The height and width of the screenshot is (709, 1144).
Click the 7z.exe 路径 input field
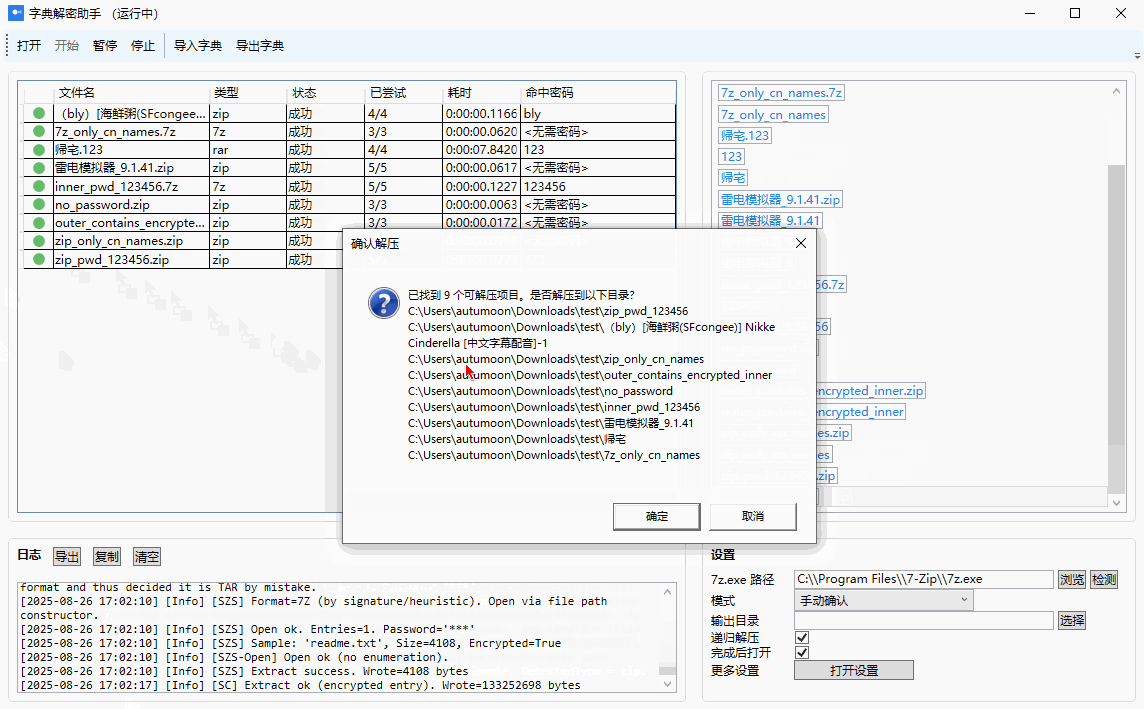click(924, 579)
